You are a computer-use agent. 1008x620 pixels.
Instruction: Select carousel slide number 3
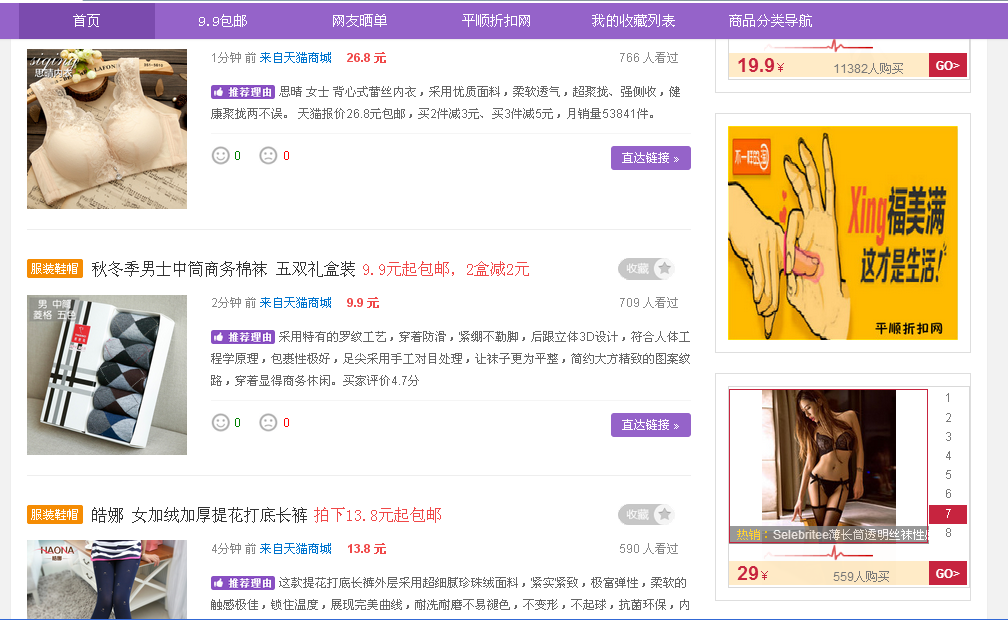pos(948,437)
